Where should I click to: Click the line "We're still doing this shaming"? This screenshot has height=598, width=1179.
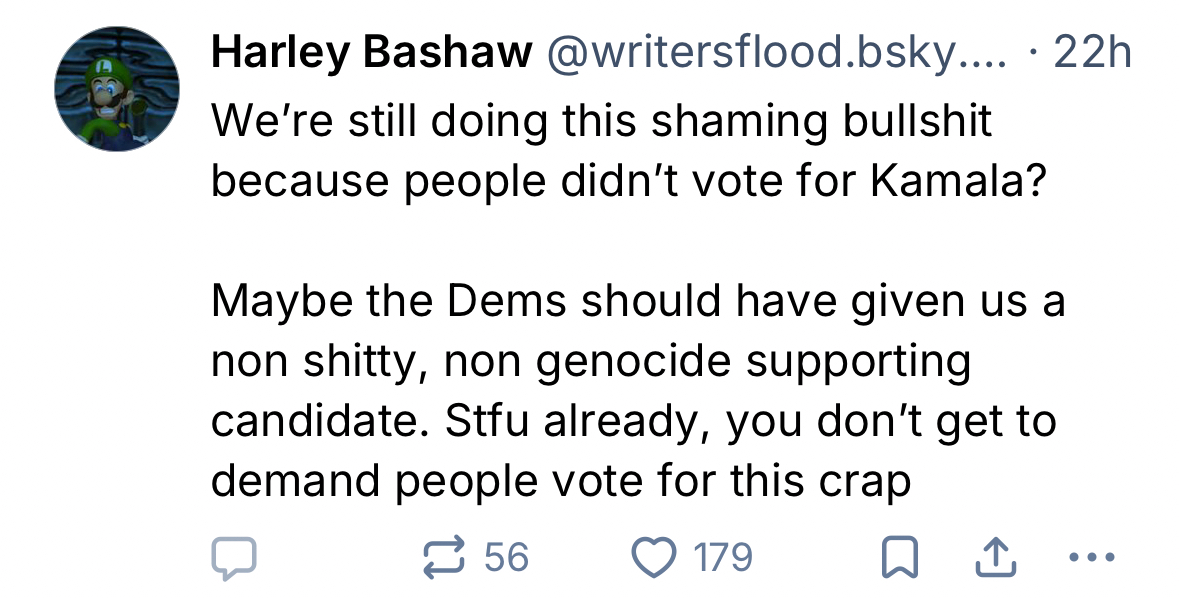click(x=602, y=122)
